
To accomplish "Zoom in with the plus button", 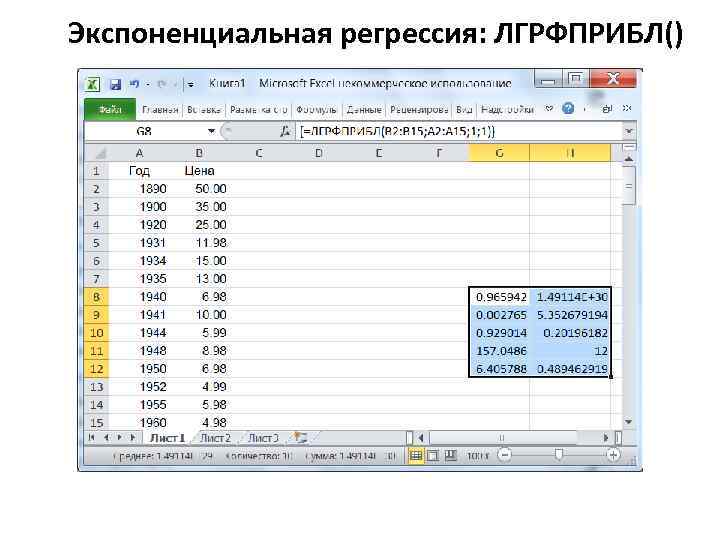I will 613,455.
